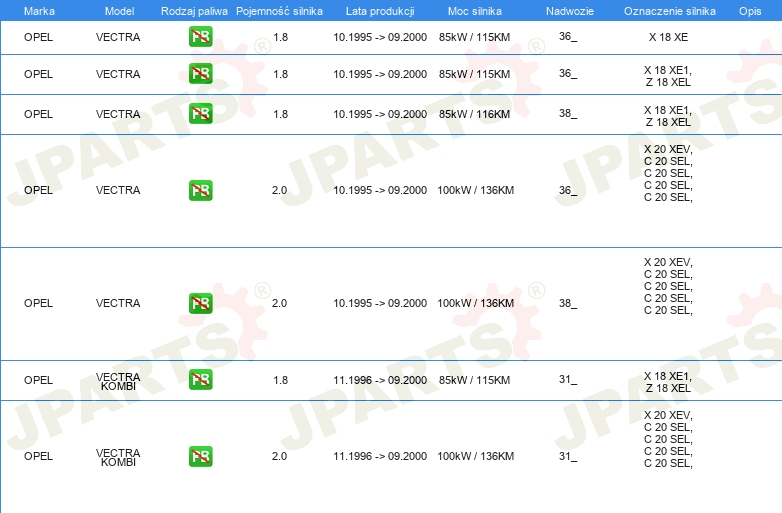Click petrol icon in Vectra Kombi 2.0 row

click(x=200, y=456)
